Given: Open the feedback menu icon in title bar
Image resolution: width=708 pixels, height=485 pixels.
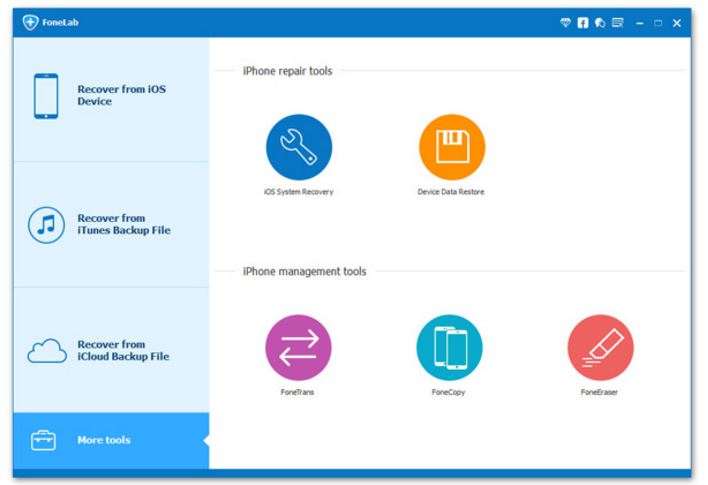Looking at the screenshot, I should 618,23.
